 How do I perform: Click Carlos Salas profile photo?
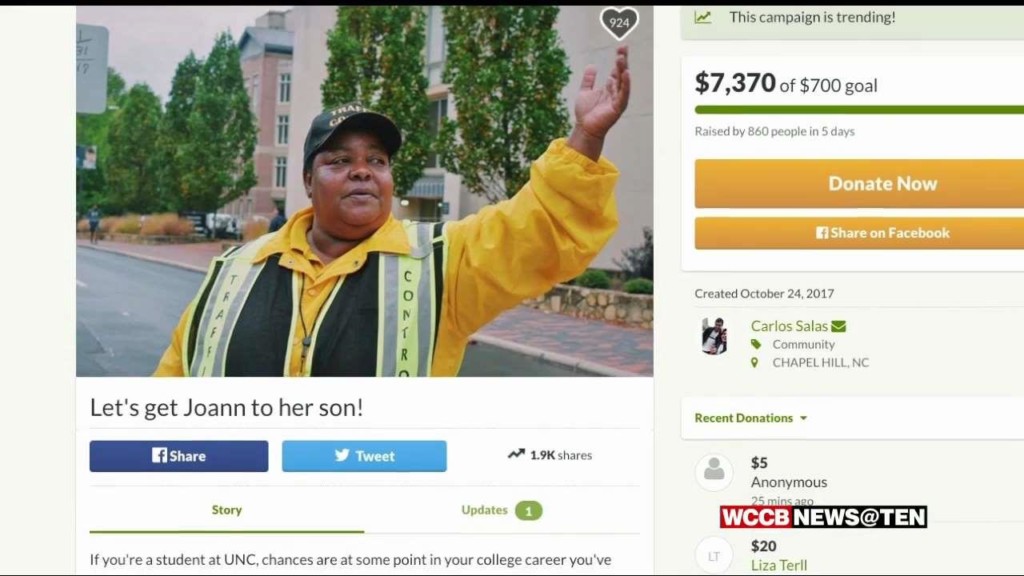(x=714, y=336)
